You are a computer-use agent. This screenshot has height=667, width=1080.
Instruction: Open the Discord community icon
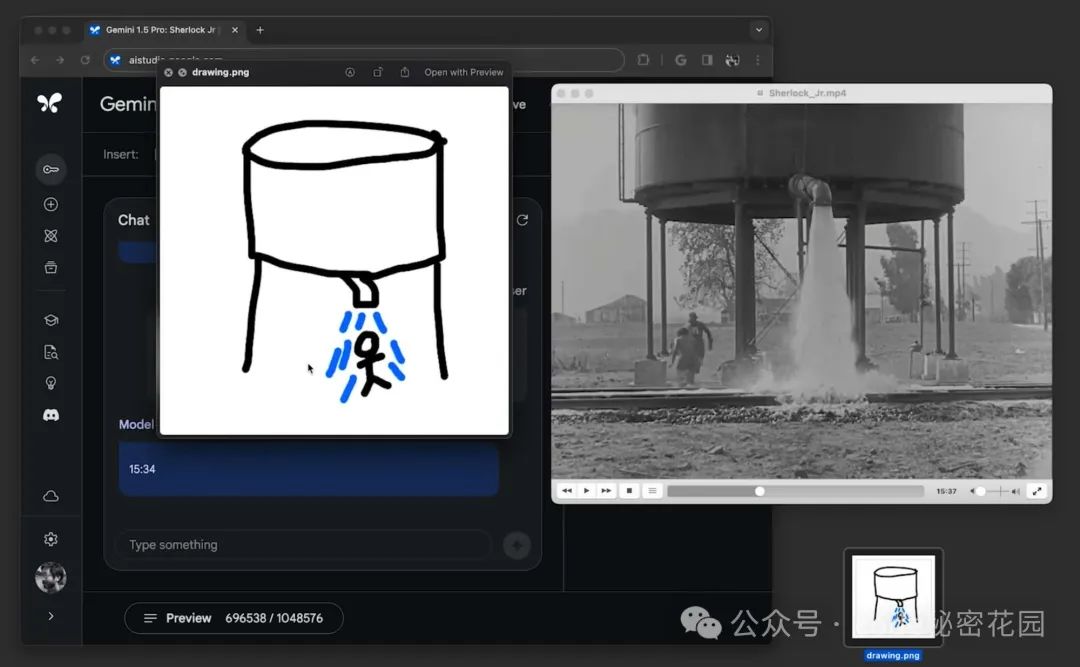tap(51, 415)
